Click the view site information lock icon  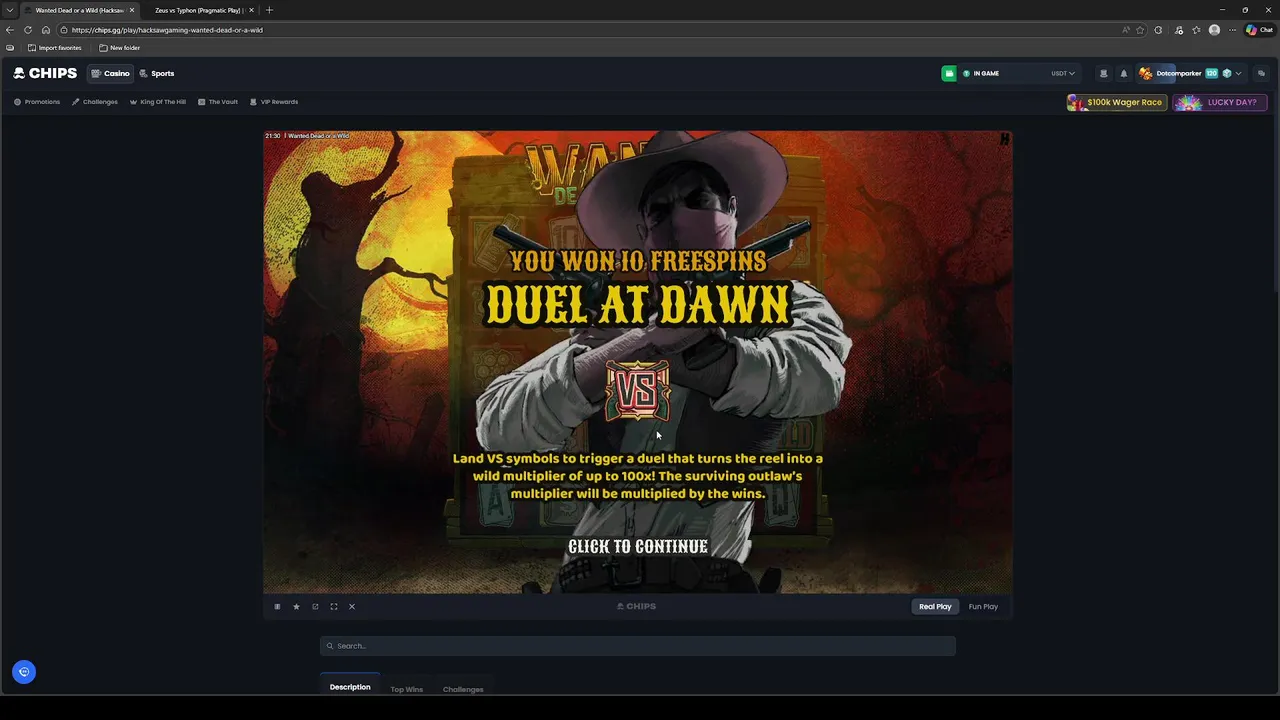pos(64,30)
